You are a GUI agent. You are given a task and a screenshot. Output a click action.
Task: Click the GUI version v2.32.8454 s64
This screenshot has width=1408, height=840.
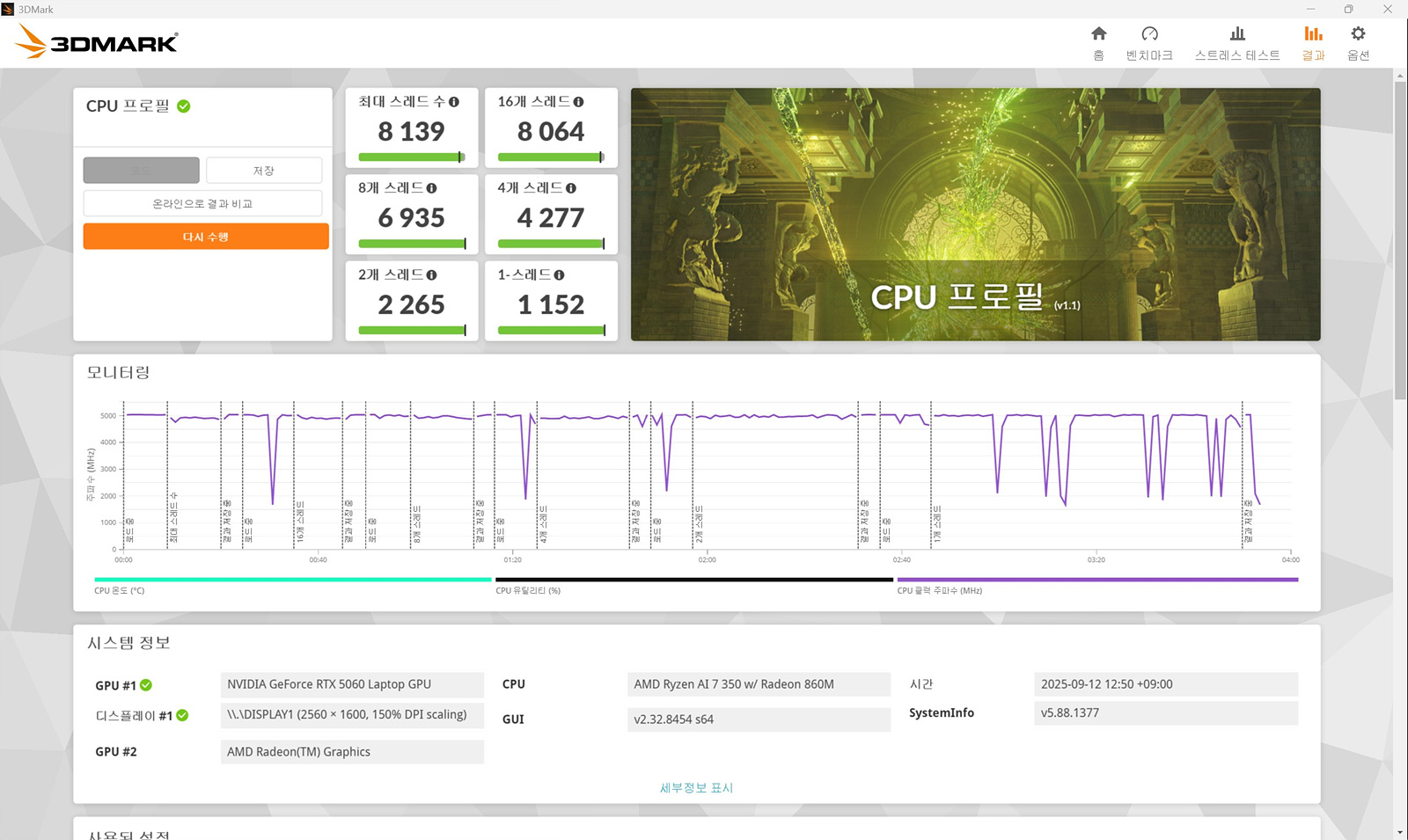tap(759, 719)
